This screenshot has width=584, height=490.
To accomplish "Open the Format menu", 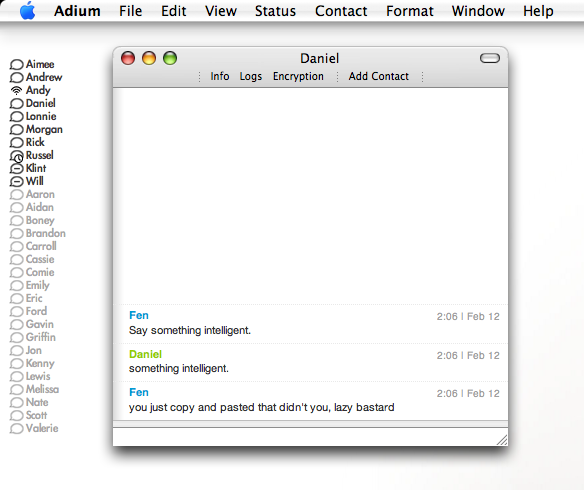I will point(409,11).
